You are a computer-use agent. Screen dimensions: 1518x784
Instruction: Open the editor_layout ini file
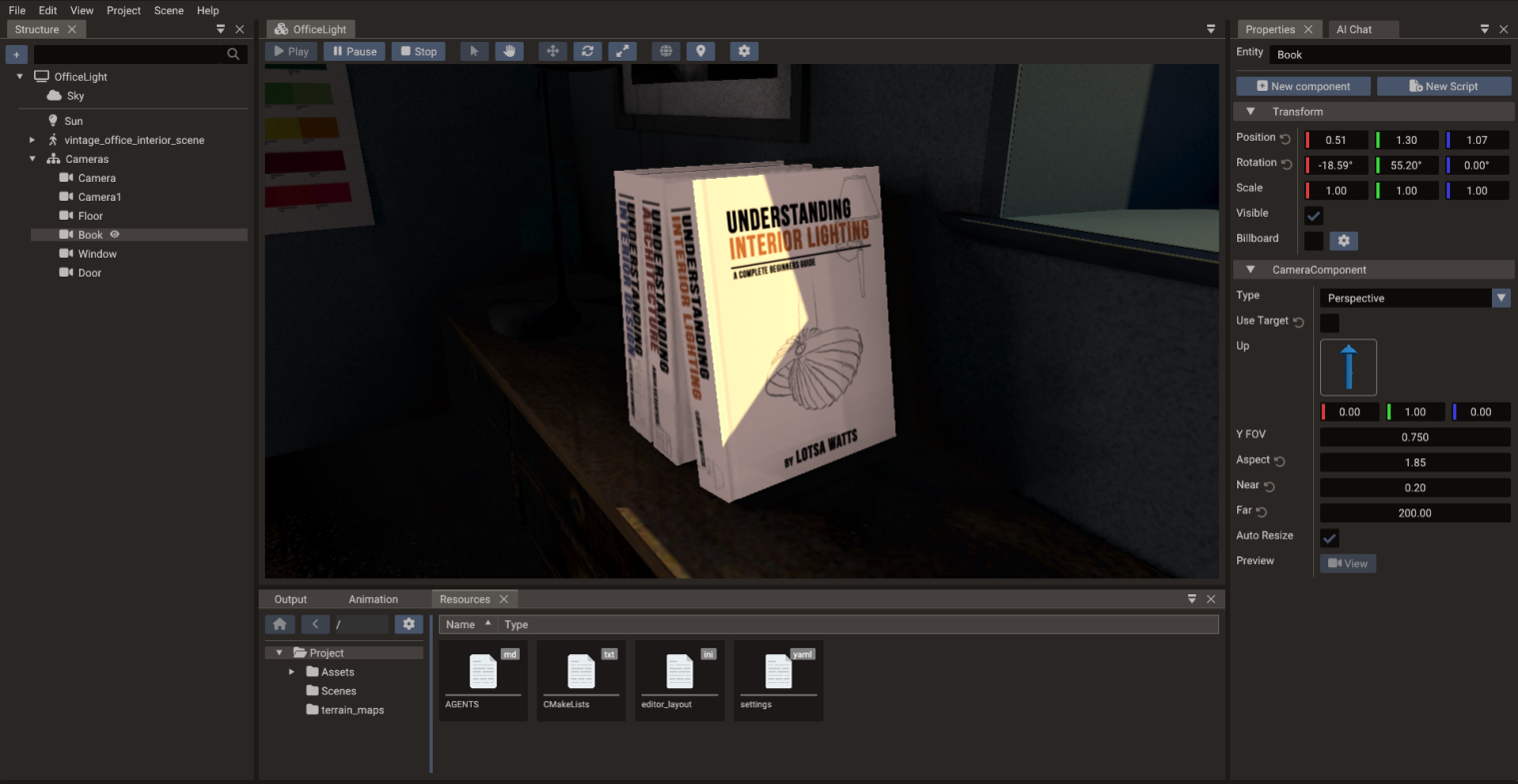(680, 680)
